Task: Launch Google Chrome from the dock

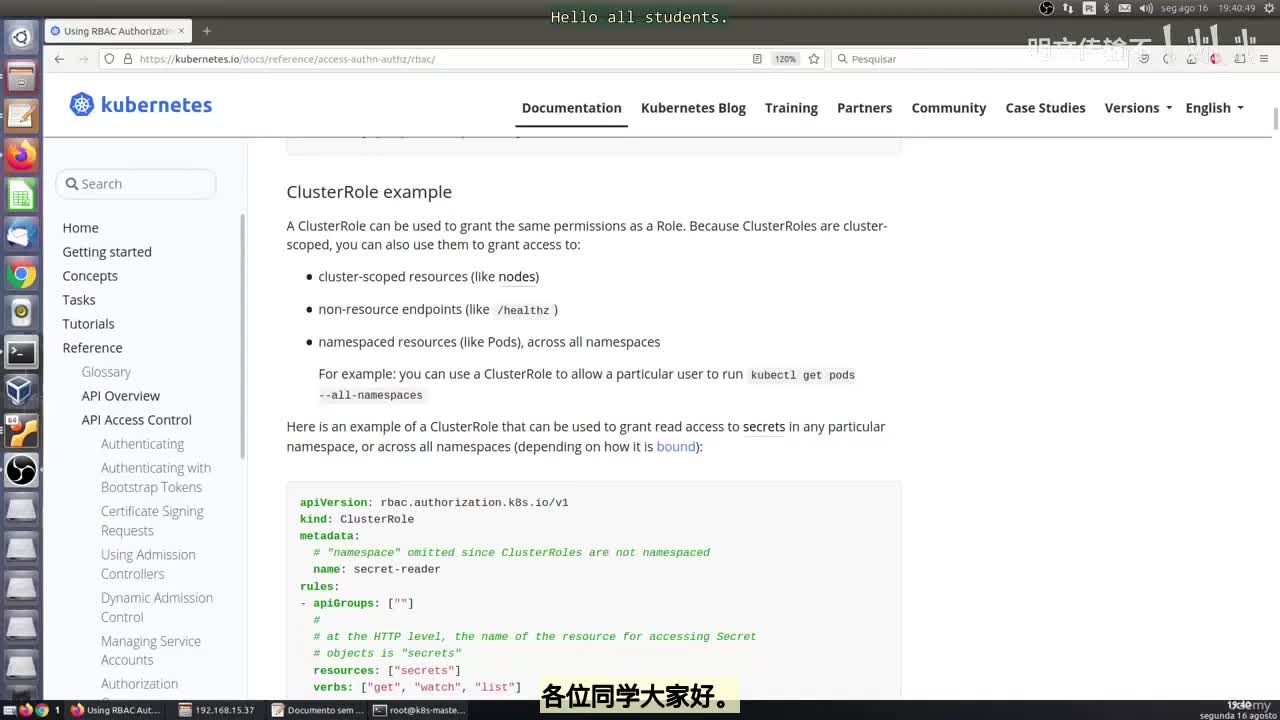Action: [x=21, y=274]
